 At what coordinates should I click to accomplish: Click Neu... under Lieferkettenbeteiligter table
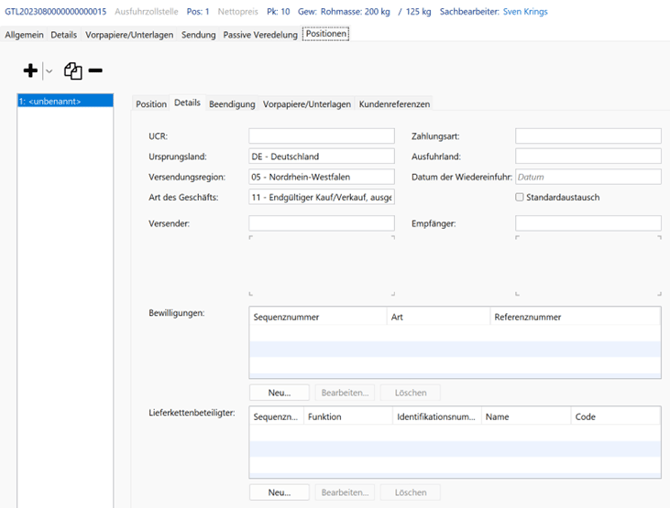coord(279,492)
